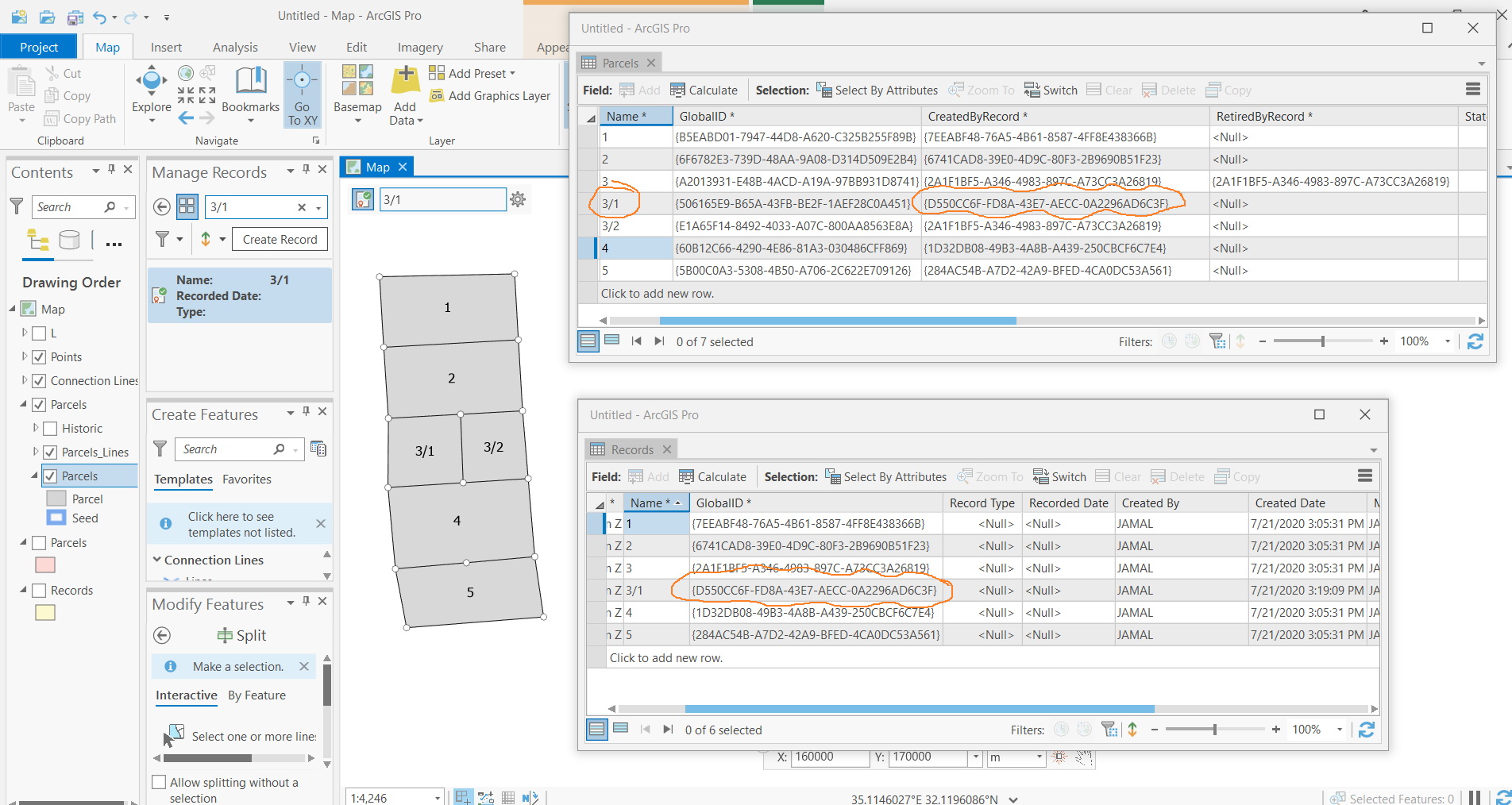1512x805 pixels.
Task: Click the active record icon on the map
Action: tap(363, 199)
